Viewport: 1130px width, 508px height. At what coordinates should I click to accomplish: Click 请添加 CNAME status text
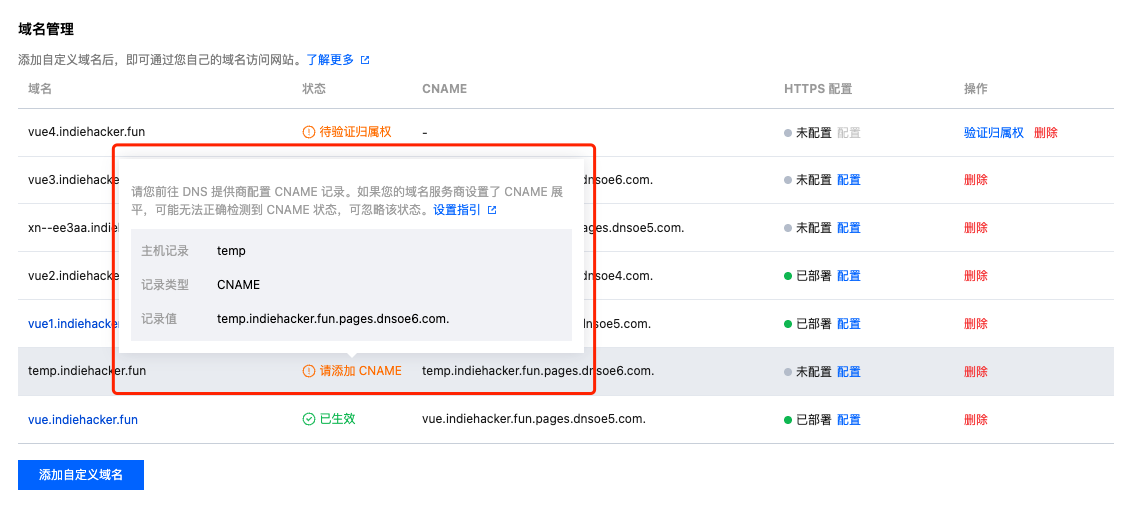click(360, 371)
